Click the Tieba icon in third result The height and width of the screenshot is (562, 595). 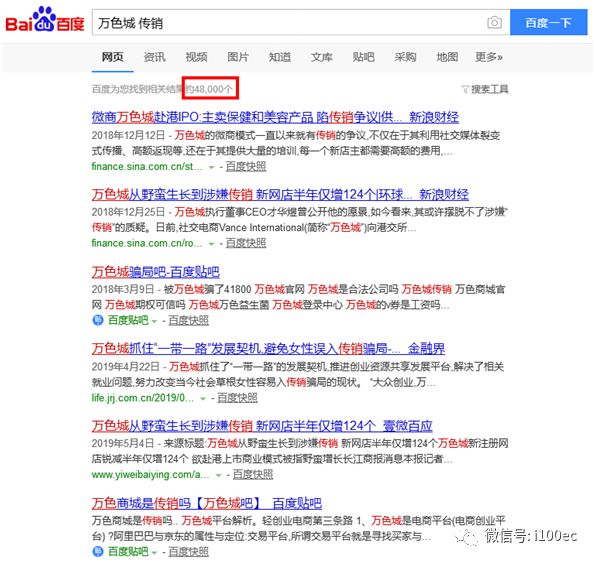tap(98, 320)
